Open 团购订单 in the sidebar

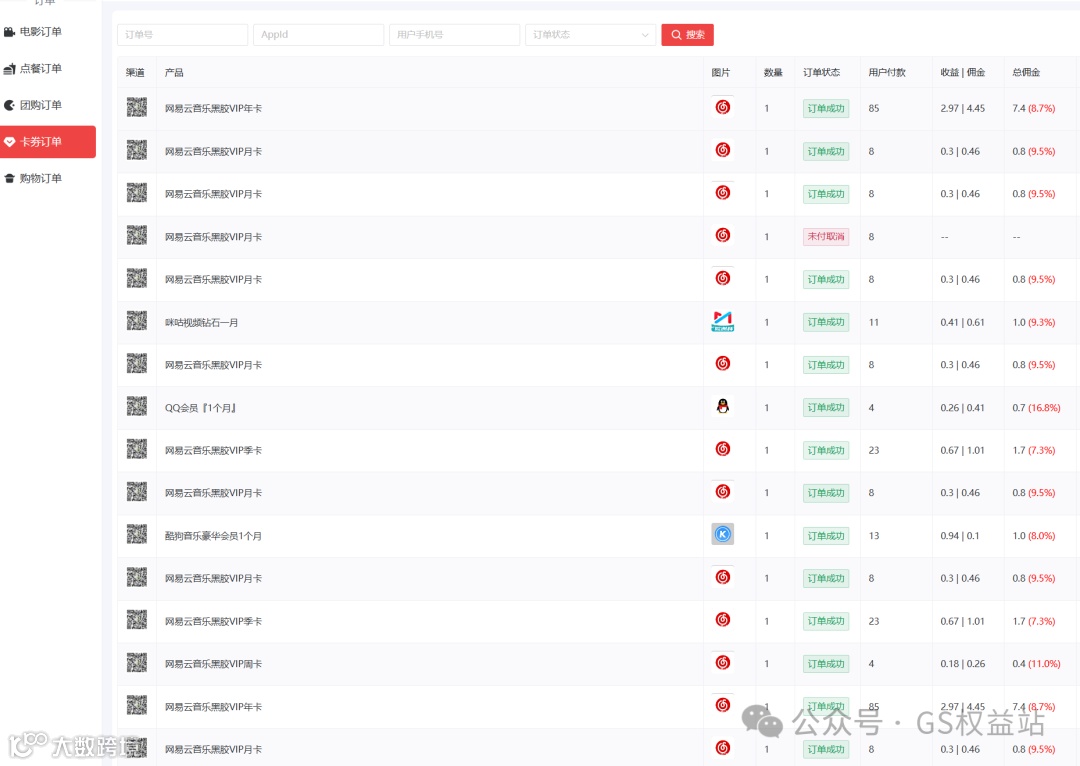pos(41,105)
